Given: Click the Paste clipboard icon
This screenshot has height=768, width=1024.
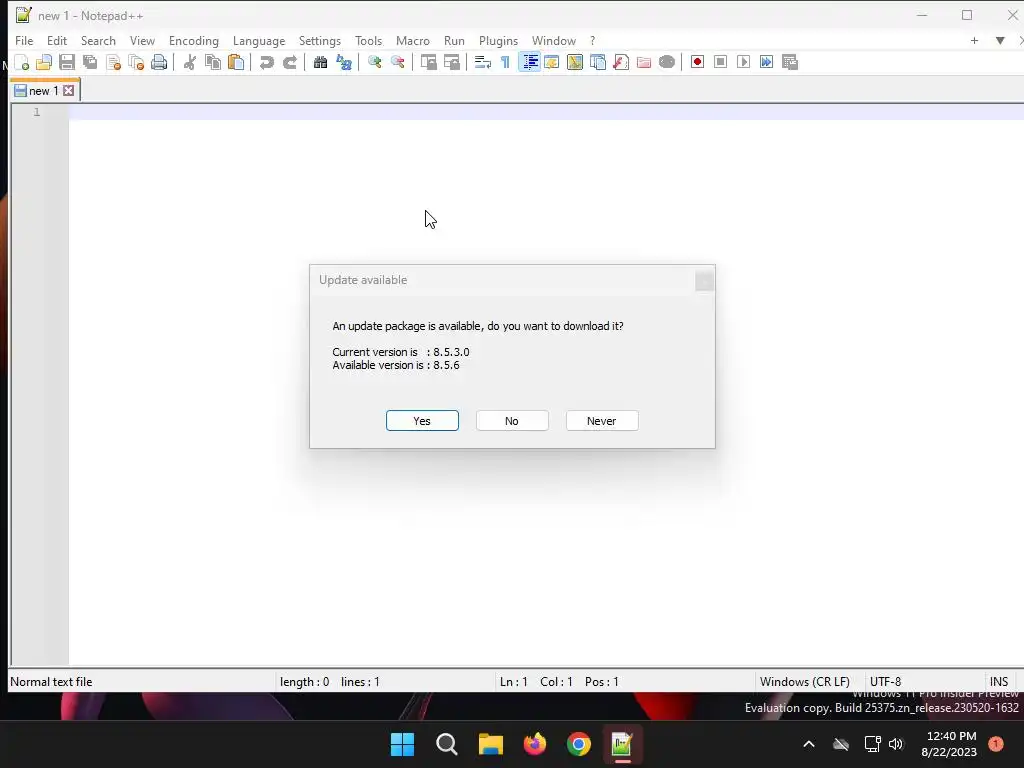Looking at the screenshot, I should (236, 62).
